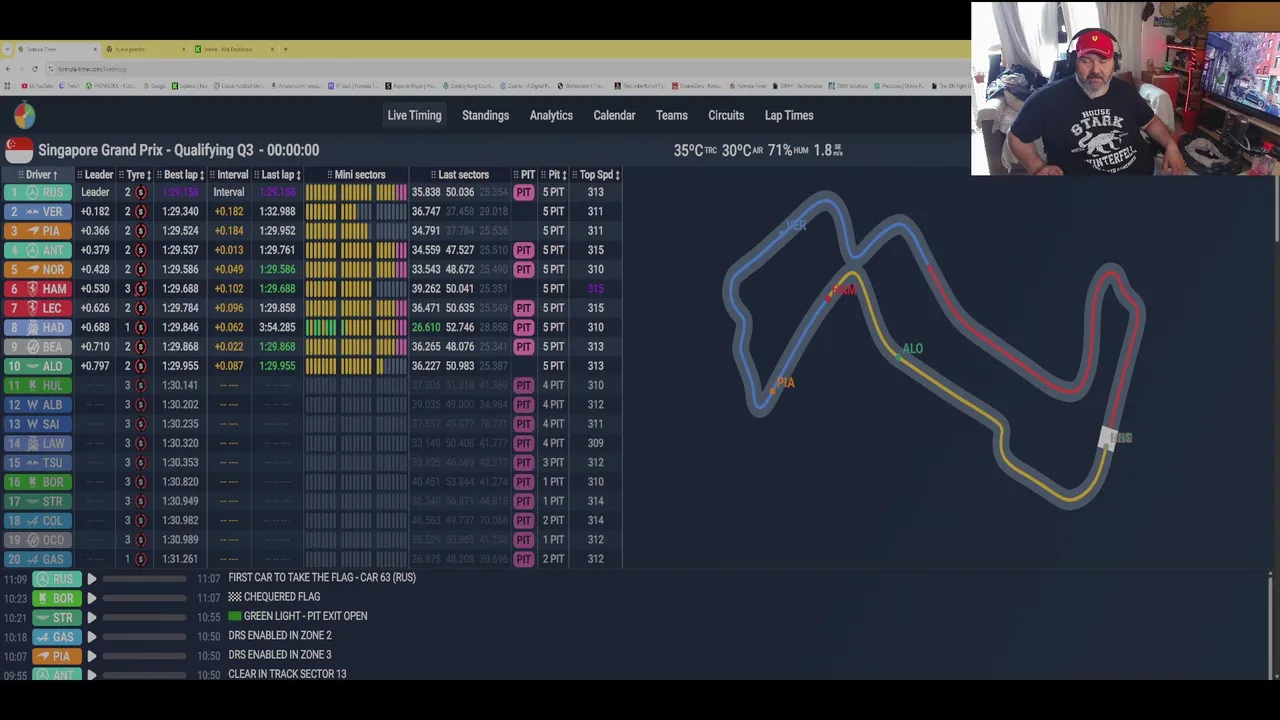
Task: Play the STR team radio clip
Action: [x=92, y=618]
